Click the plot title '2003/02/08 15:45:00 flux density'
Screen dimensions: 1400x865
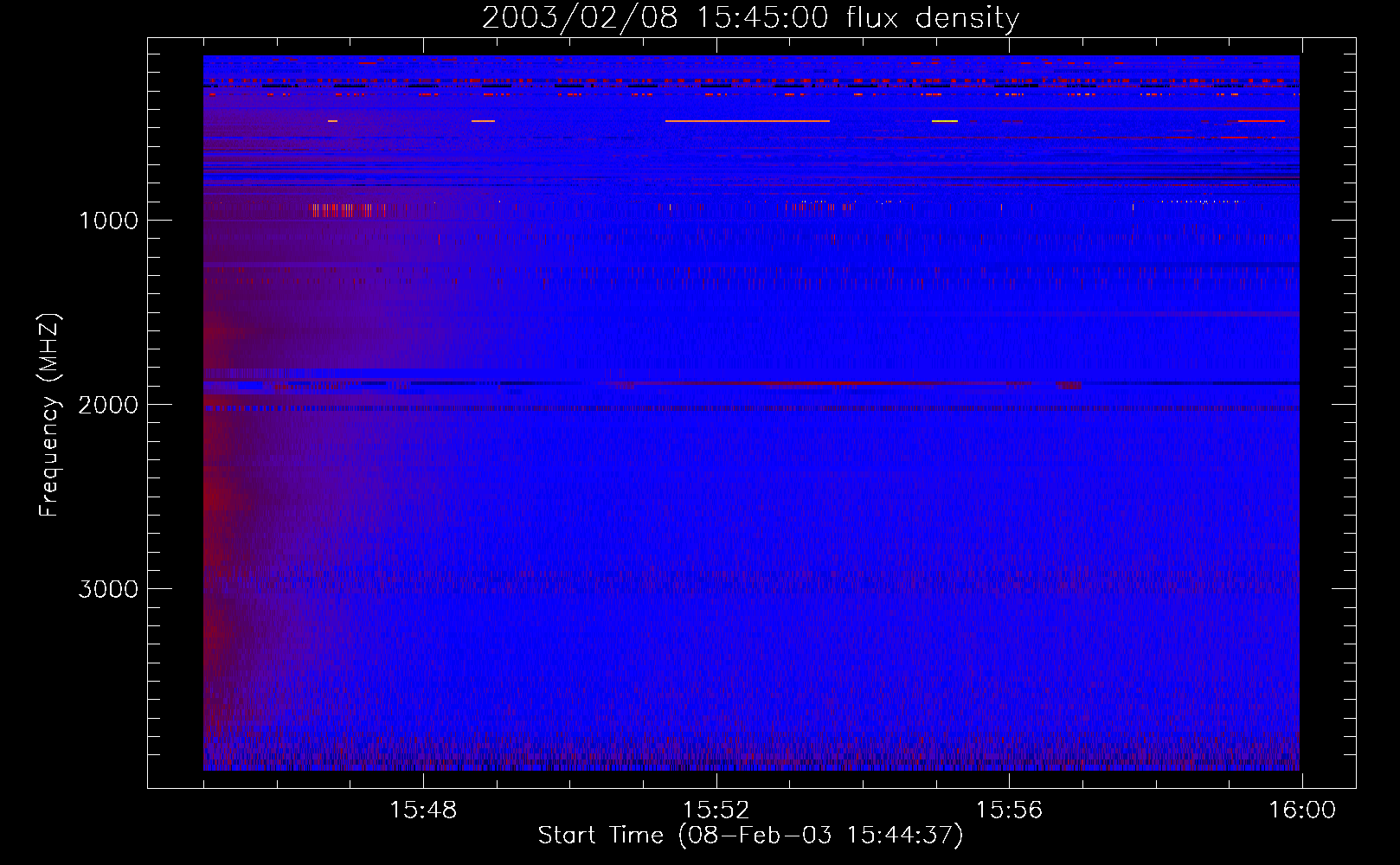(x=750, y=18)
